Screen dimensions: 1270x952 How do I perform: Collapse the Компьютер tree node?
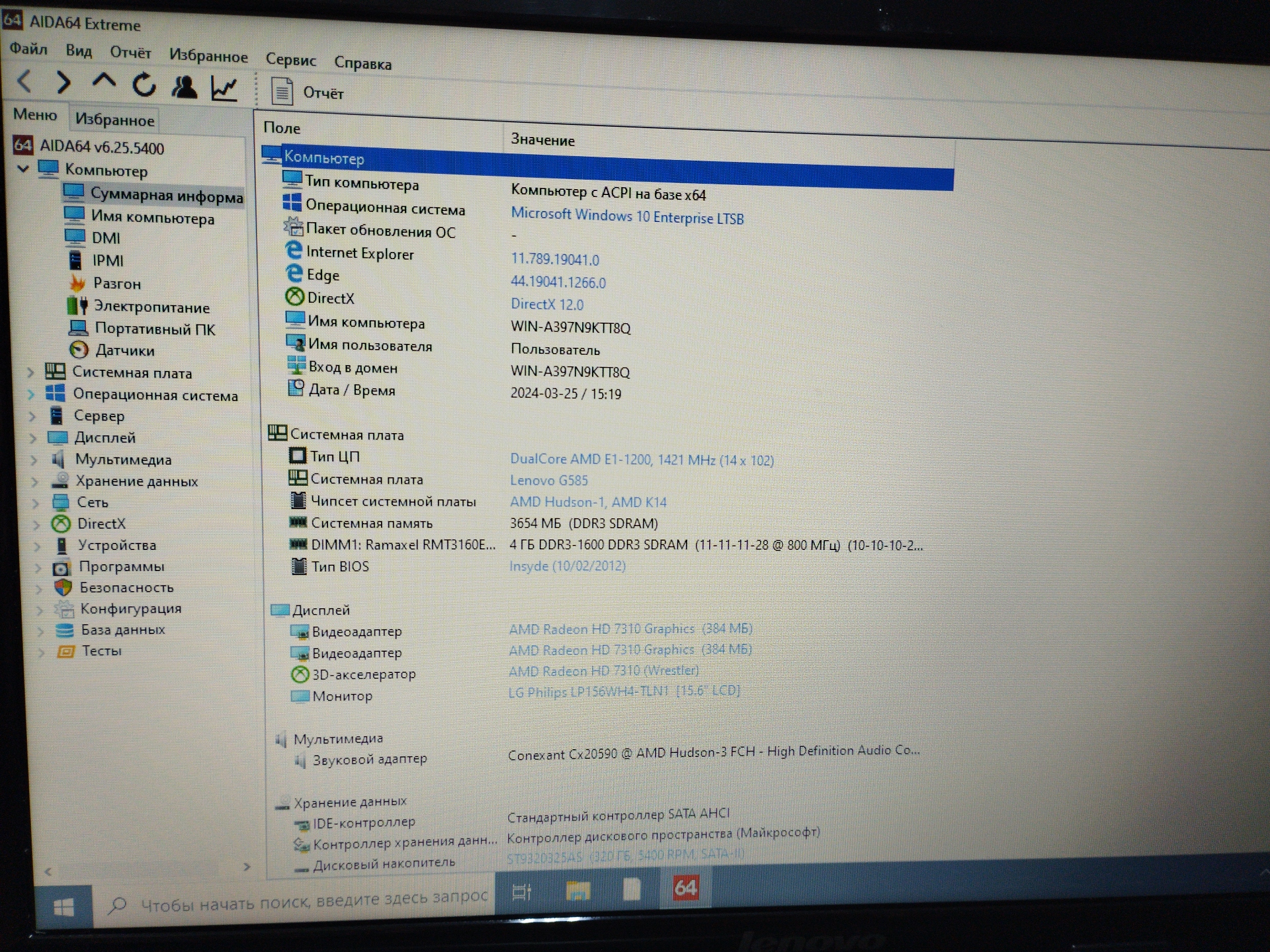[x=23, y=169]
